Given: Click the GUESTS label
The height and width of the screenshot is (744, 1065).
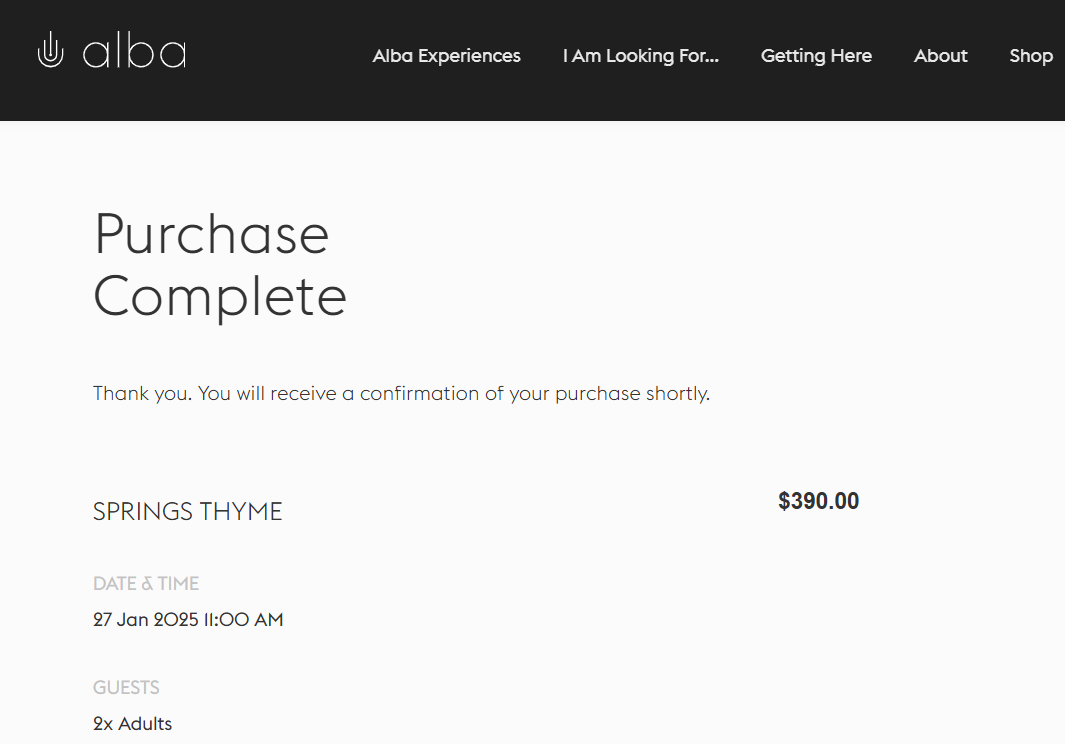Looking at the screenshot, I should coord(126,688).
